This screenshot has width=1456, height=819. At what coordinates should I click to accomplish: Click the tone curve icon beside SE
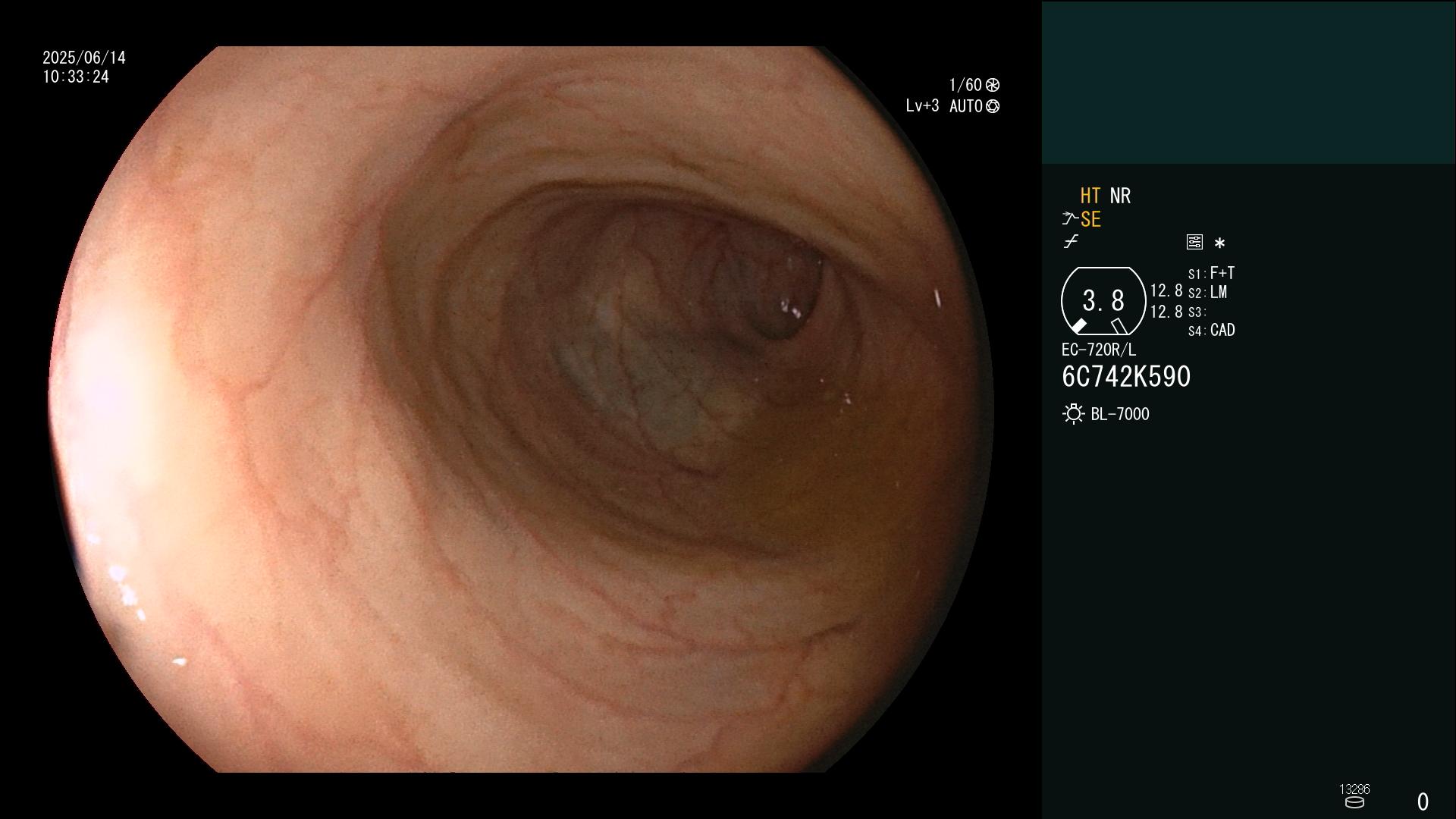tap(1069, 219)
